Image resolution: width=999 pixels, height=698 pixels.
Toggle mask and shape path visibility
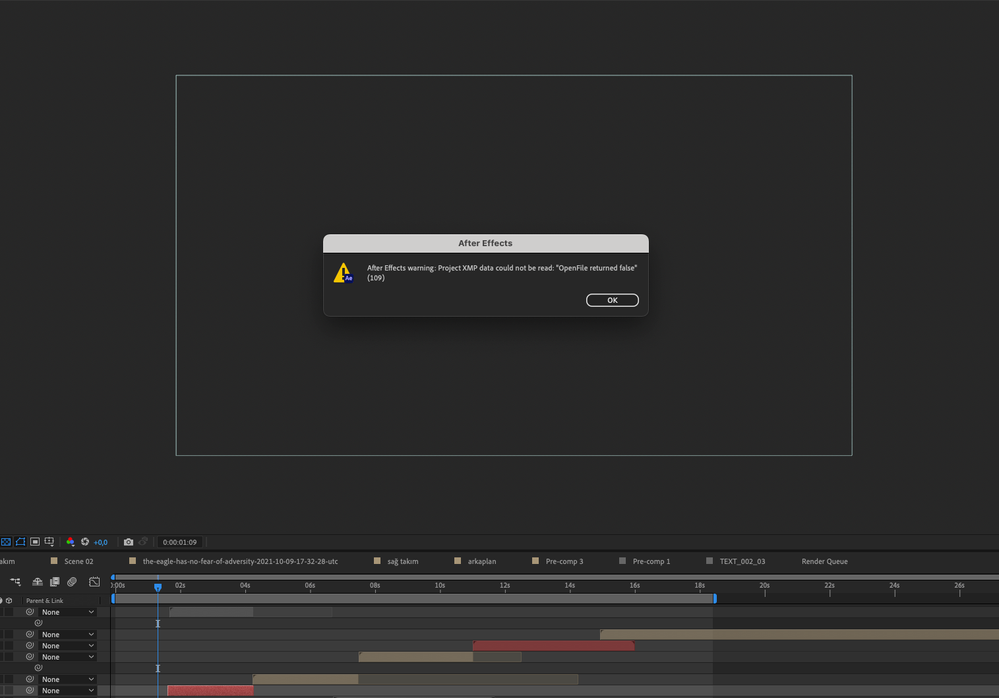click(20, 542)
